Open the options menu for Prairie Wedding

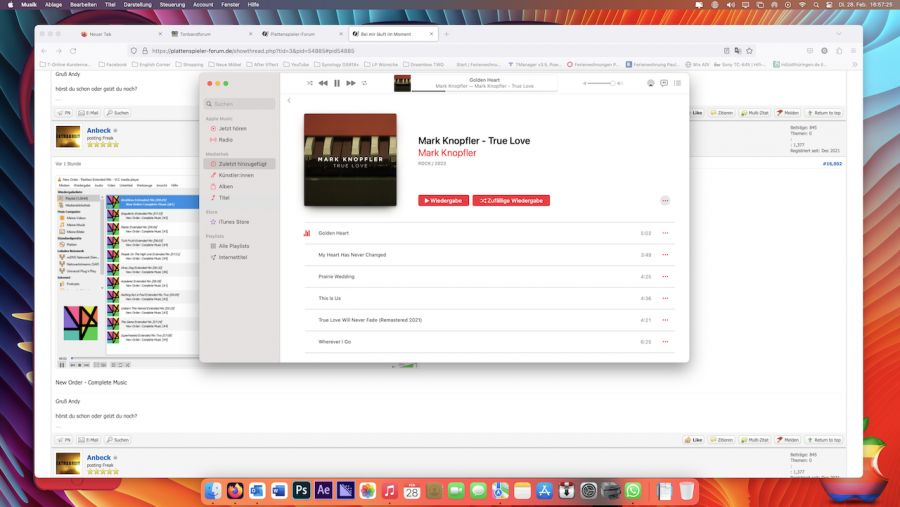tap(665, 276)
